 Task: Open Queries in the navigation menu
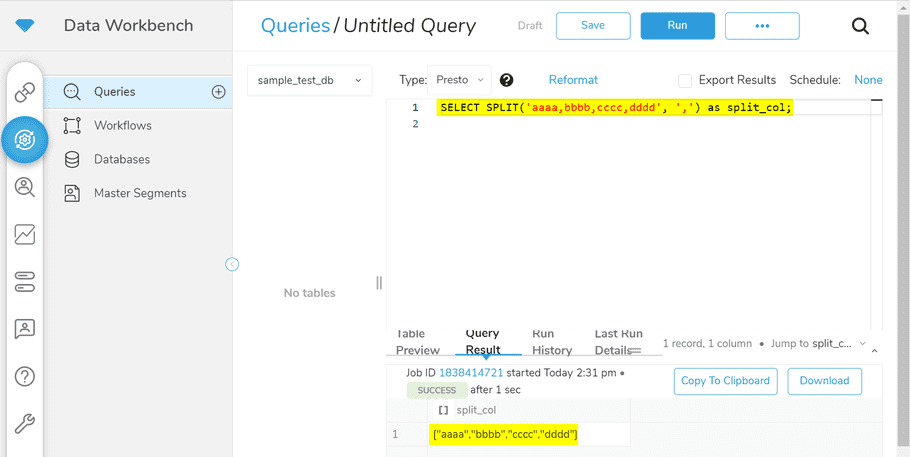tap(138, 92)
